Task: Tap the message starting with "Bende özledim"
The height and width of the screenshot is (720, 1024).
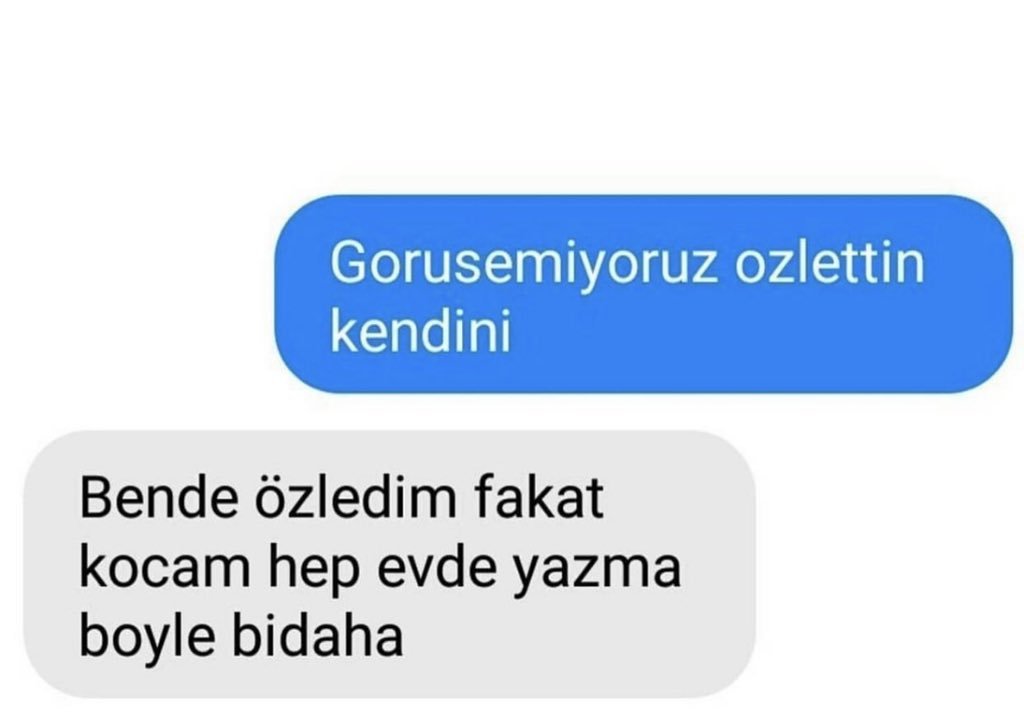Action: [x=389, y=565]
